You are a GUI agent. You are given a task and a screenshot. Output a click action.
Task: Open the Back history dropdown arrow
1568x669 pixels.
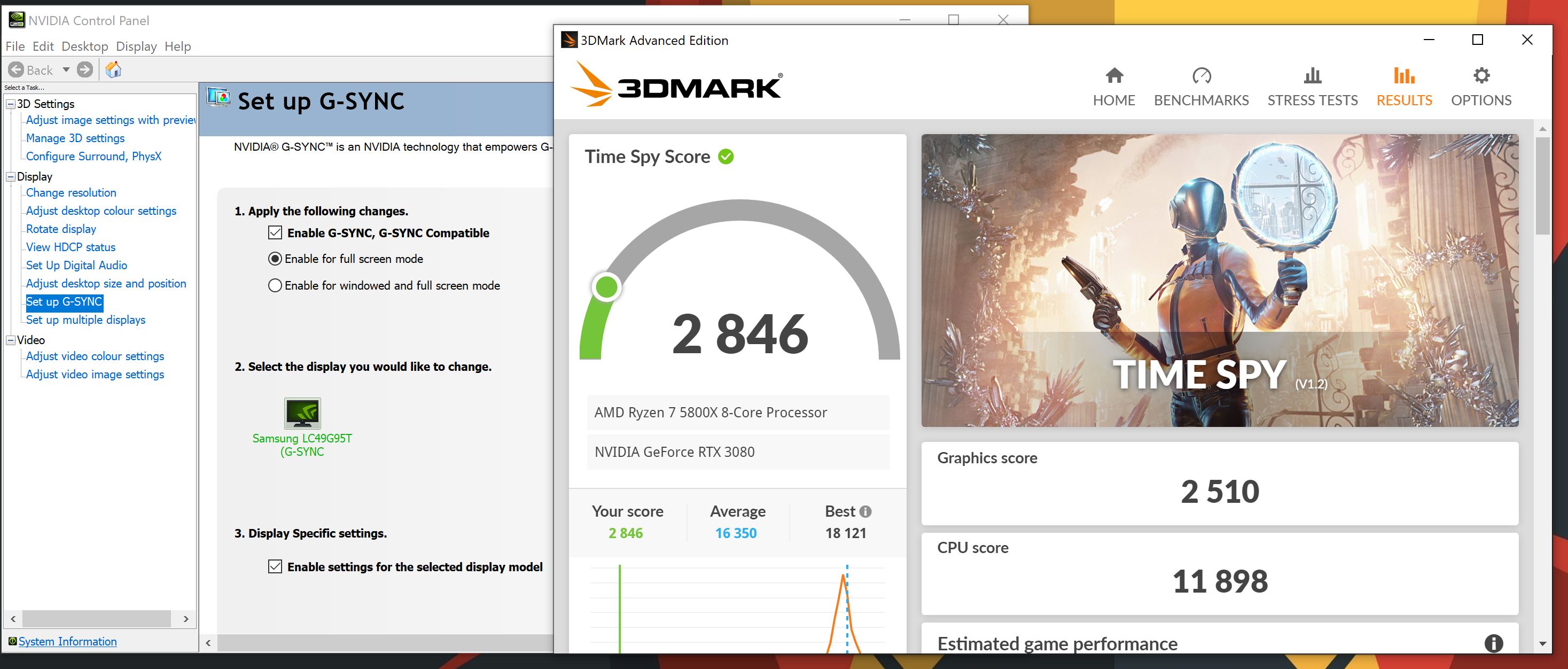[x=66, y=70]
